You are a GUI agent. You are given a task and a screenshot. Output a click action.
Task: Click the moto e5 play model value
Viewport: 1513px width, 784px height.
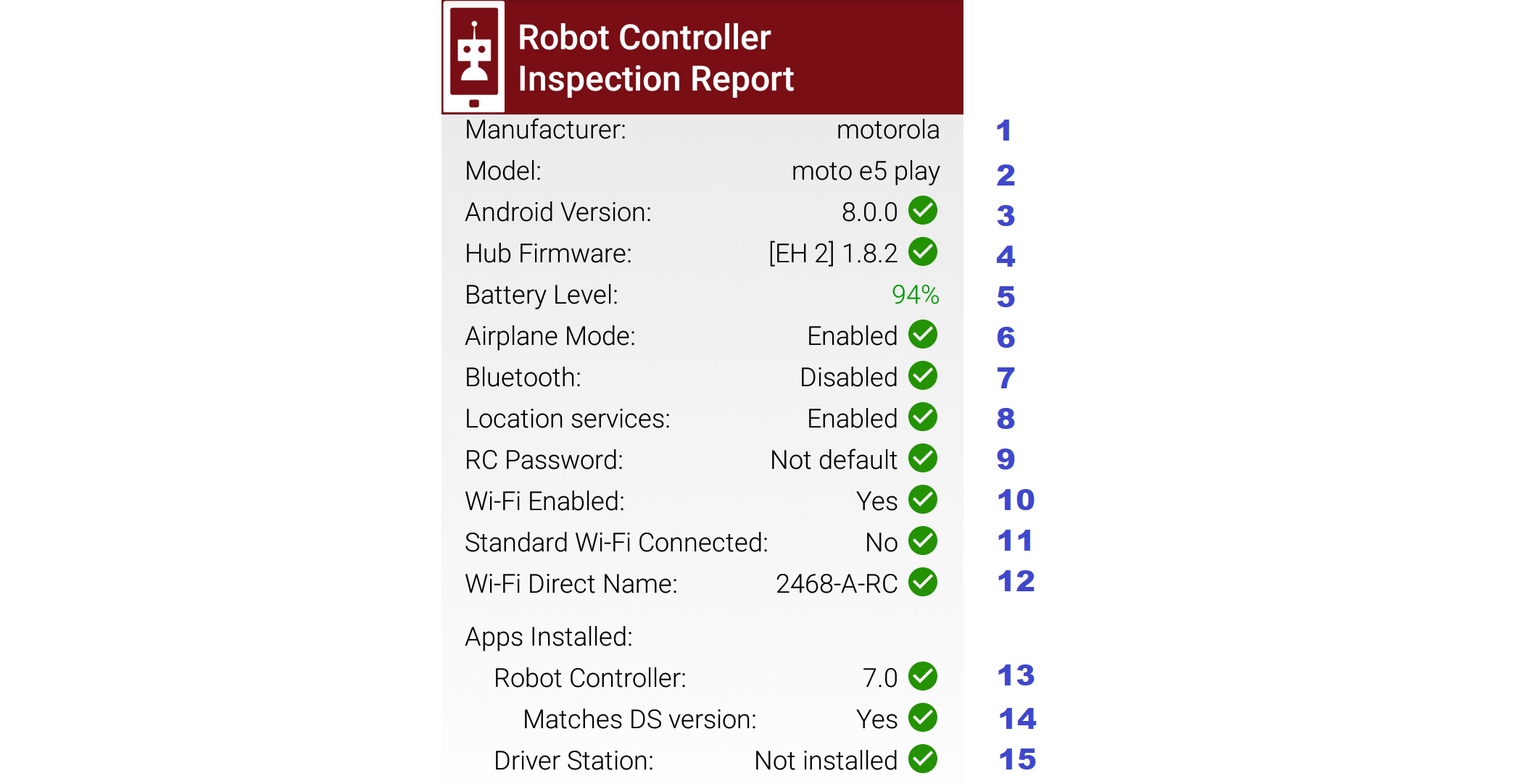point(865,171)
